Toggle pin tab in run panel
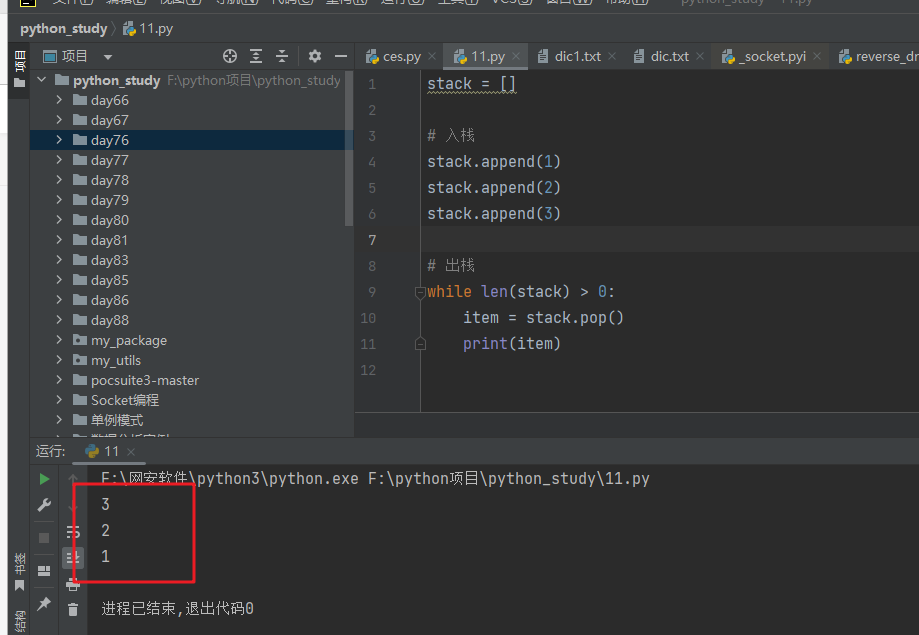Viewport: 919px width, 635px height. [44, 603]
